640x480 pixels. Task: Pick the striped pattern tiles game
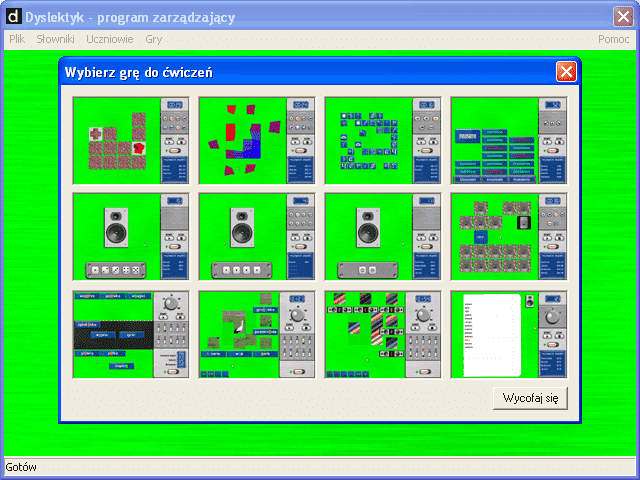pyautogui.click(x=383, y=335)
